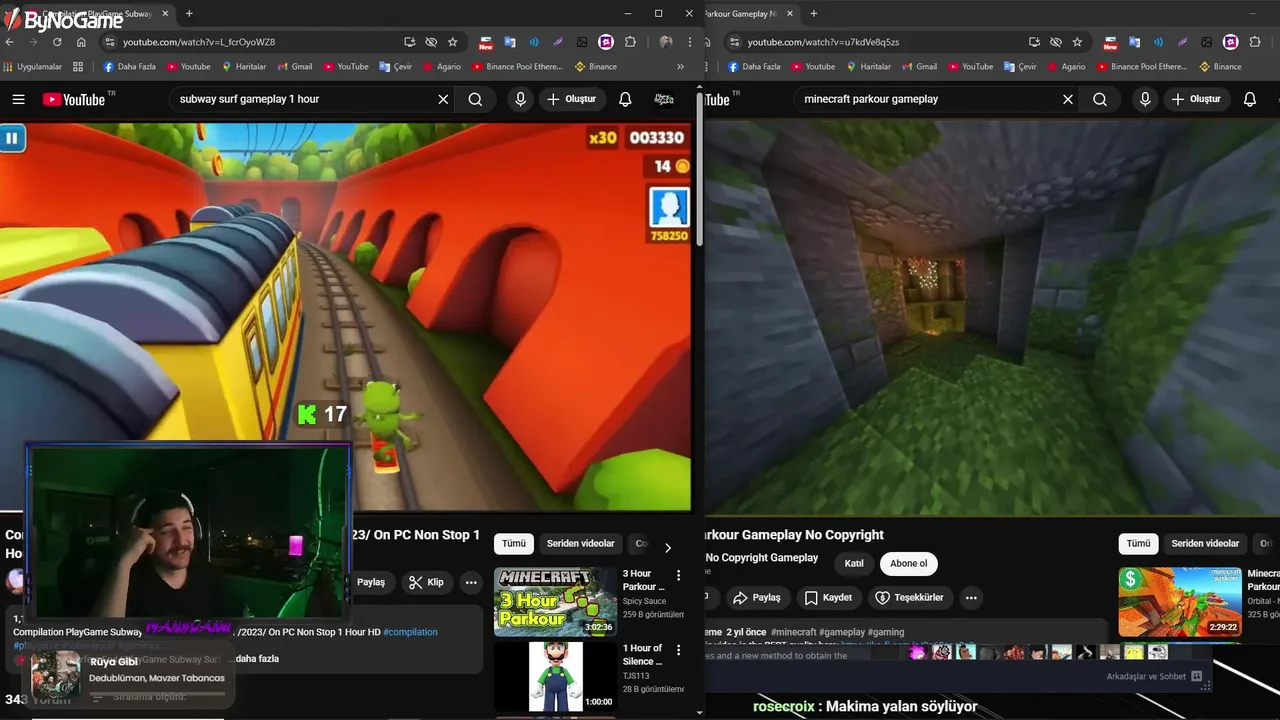Open notifications bell in left YouTube window
Image resolution: width=1280 pixels, height=720 pixels.
pyautogui.click(x=625, y=99)
